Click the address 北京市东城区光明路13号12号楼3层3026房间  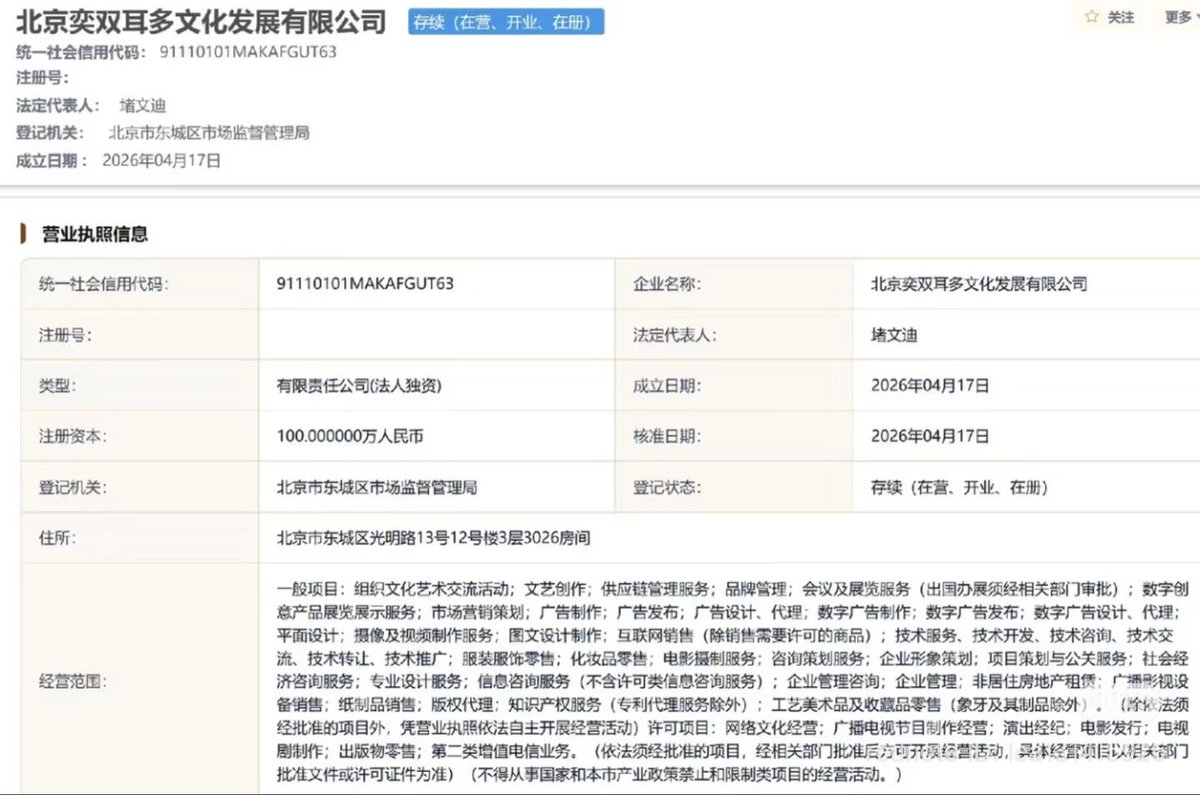433,539
